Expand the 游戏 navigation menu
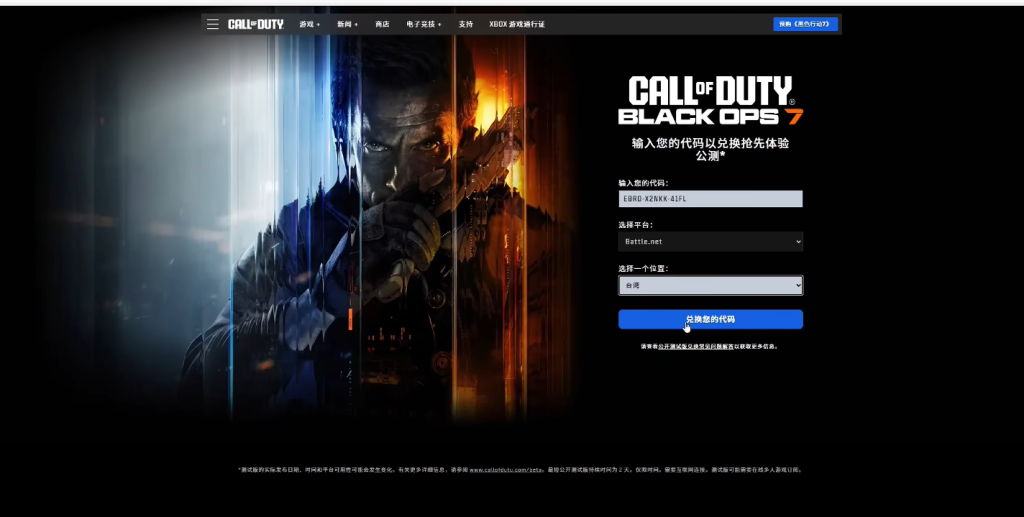Viewport: 1024px width, 517px height. pyautogui.click(x=309, y=24)
